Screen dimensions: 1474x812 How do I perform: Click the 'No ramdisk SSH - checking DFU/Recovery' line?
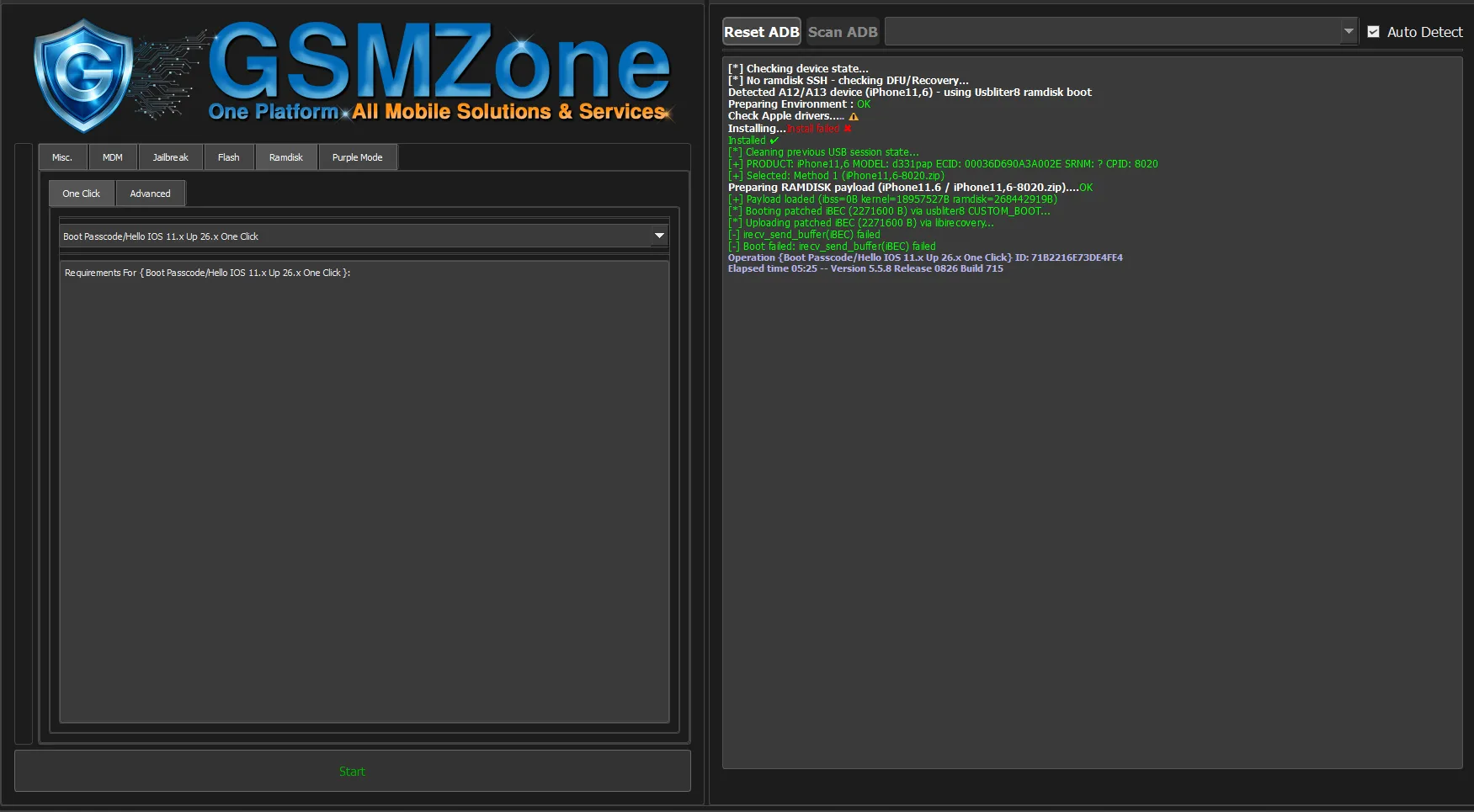[849, 81]
